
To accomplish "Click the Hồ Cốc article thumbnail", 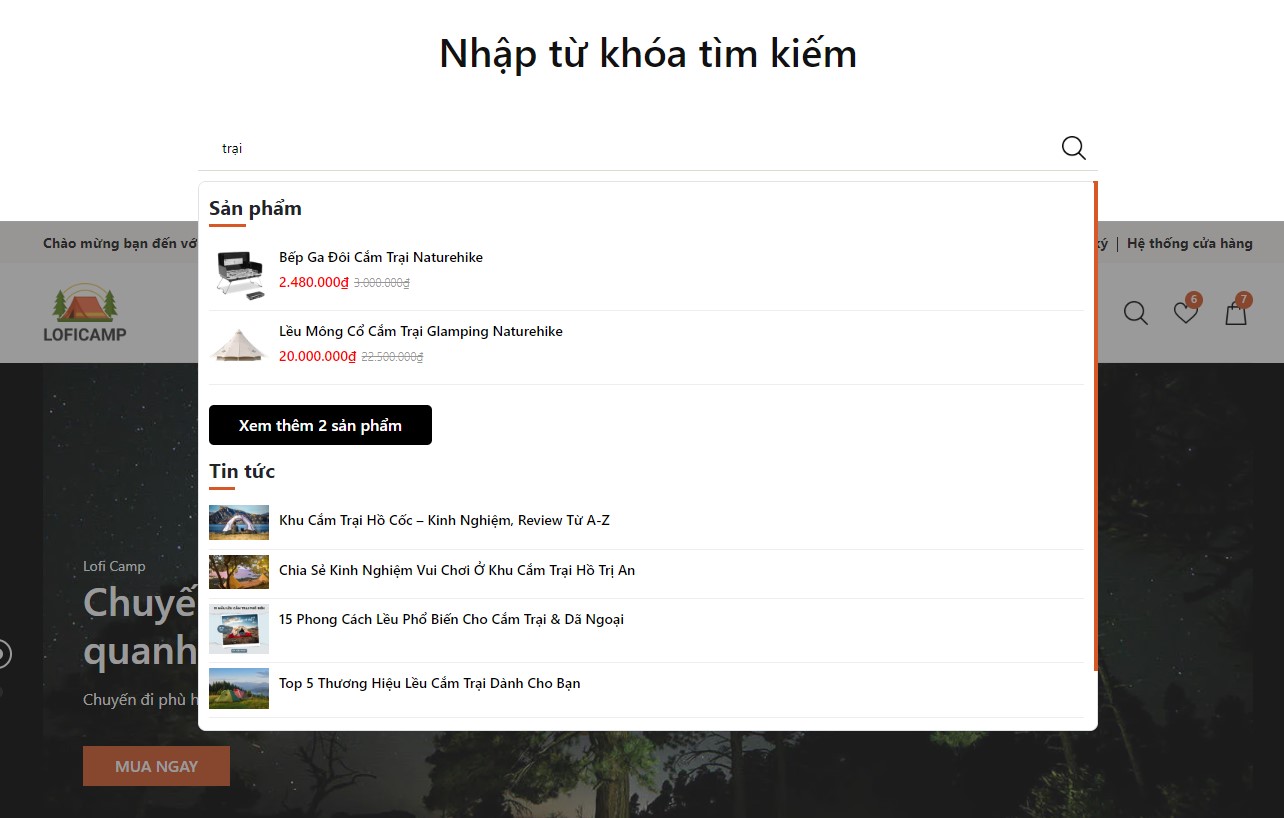I will (x=239, y=522).
